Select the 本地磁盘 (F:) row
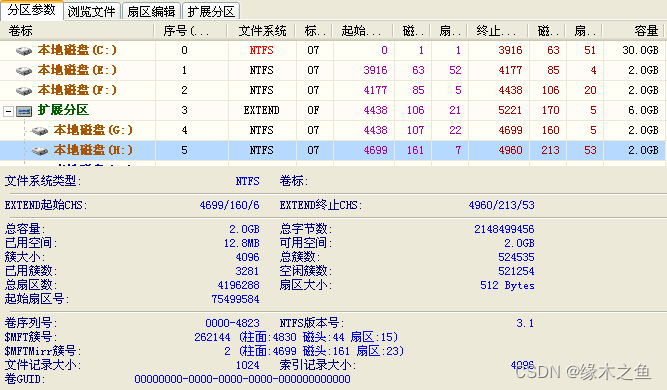This screenshot has width=667, height=390. 333,90
